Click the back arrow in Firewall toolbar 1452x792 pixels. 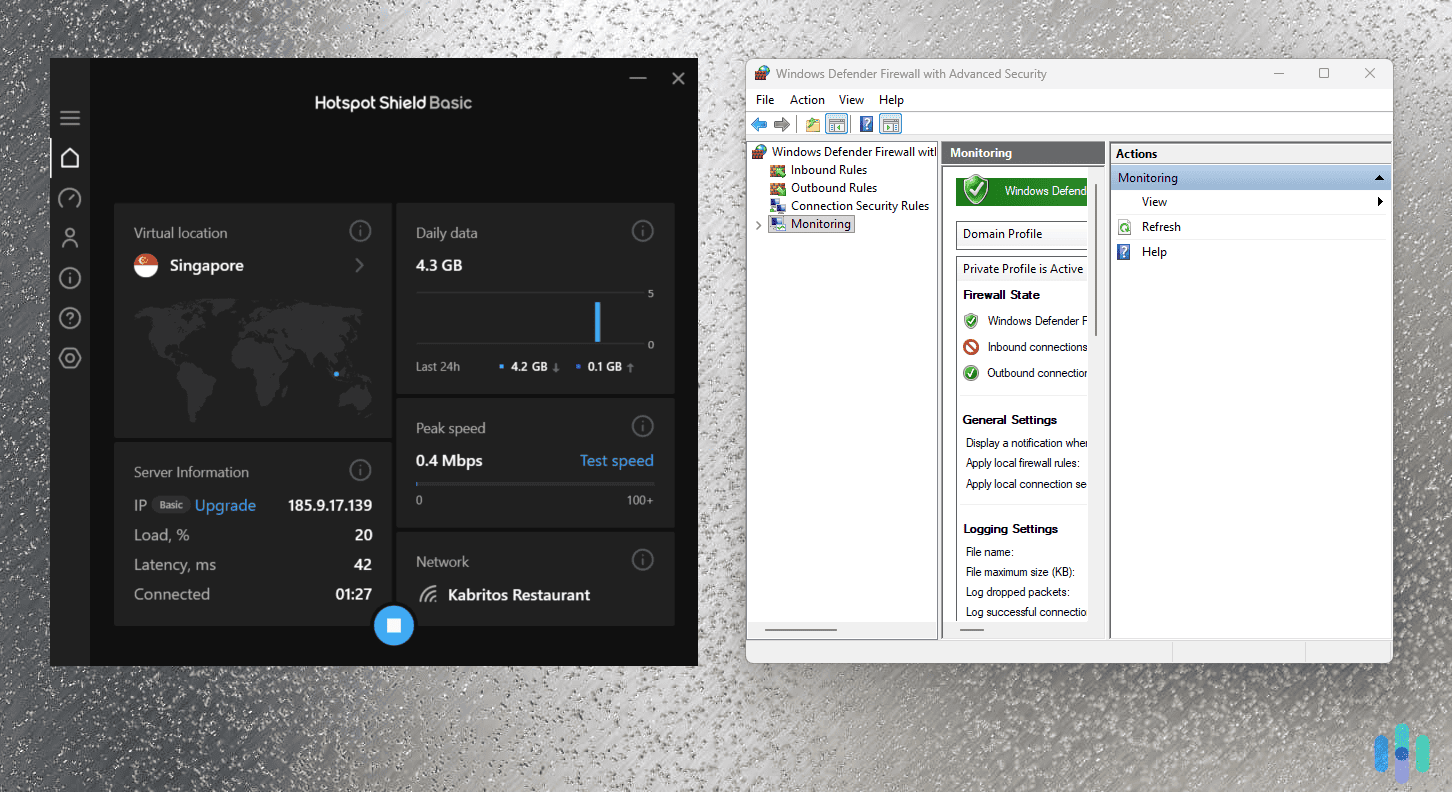[x=759, y=123]
